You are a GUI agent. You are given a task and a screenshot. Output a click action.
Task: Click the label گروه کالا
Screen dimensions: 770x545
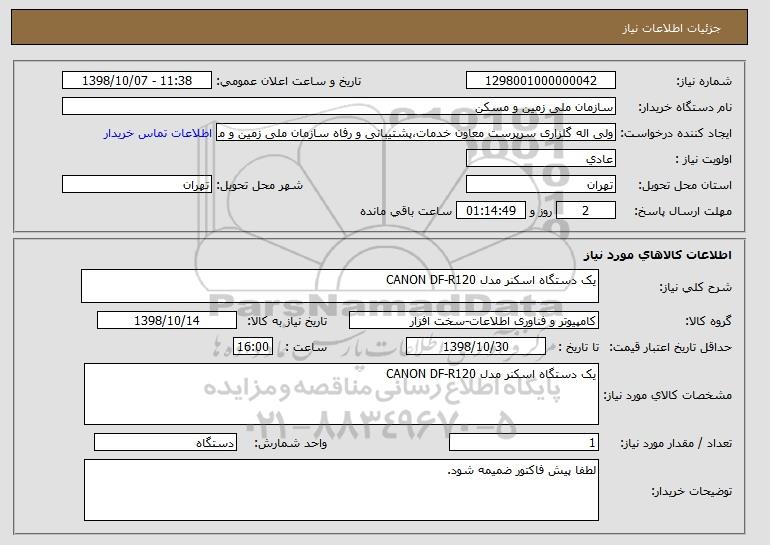(708, 321)
